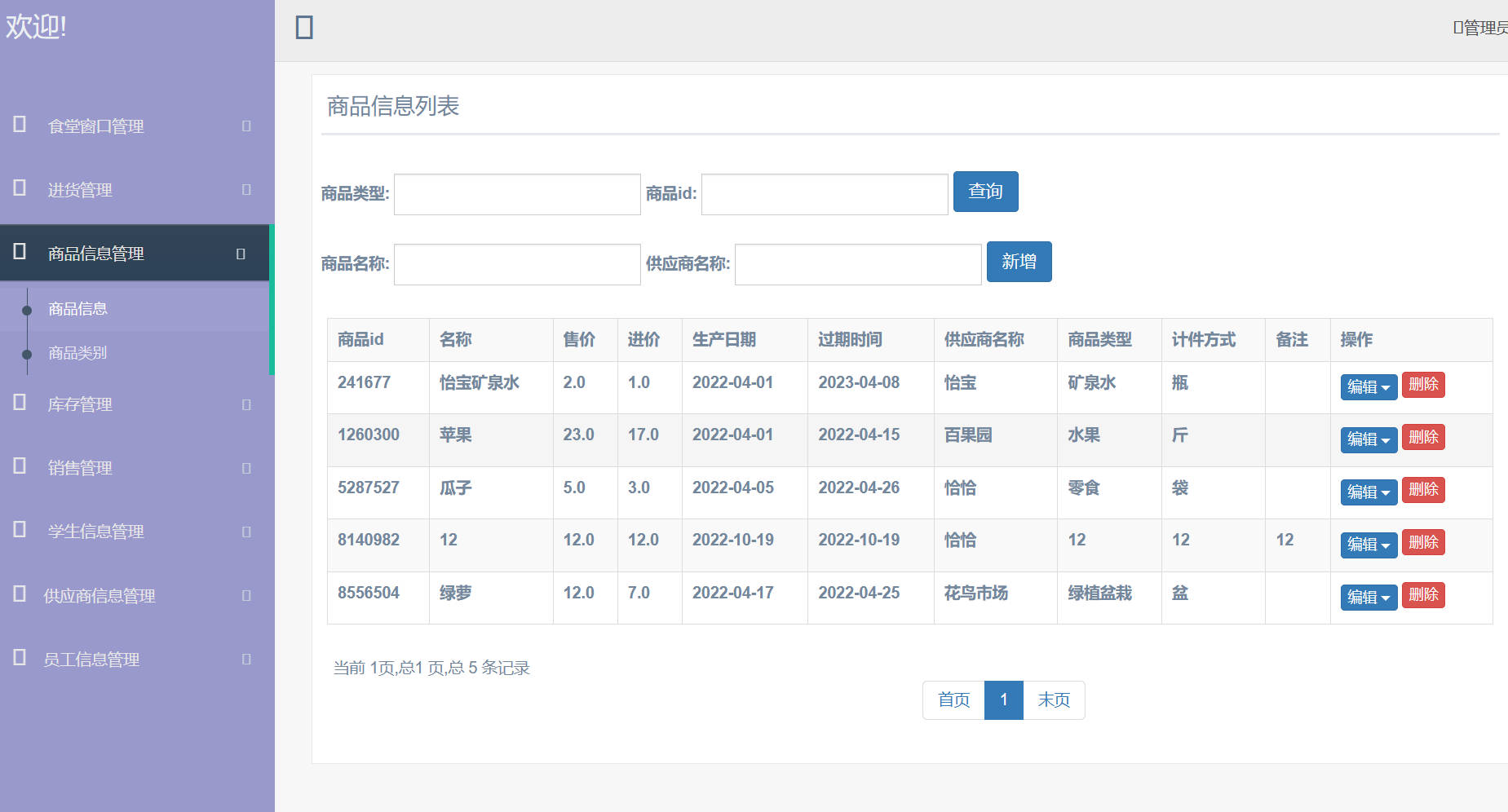The width and height of the screenshot is (1508, 812).
Task: Click the 商品信息管理 sidebar icon
Action: [x=18, y=253]
